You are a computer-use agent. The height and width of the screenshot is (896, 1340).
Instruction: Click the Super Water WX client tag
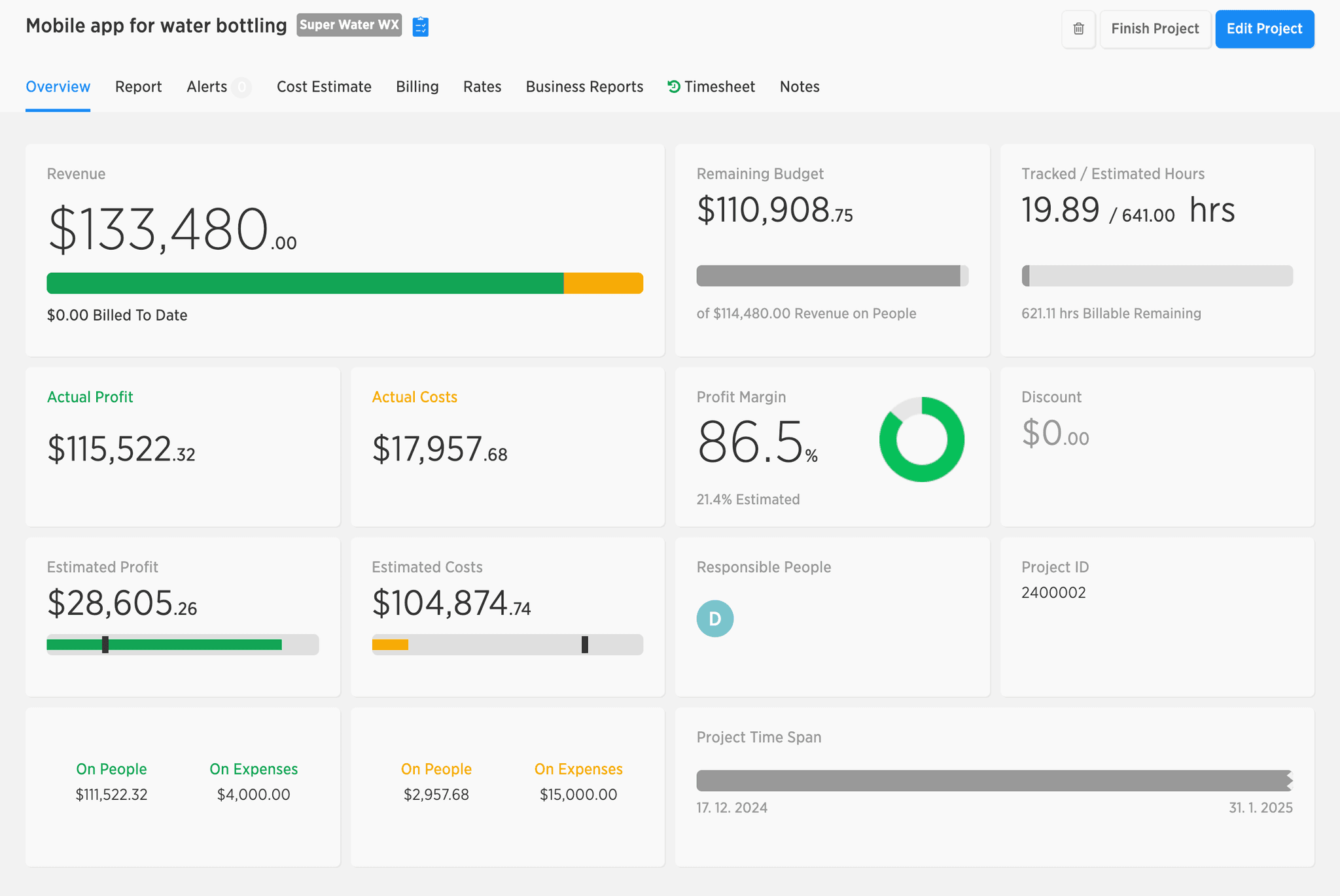[x=349, y=26]
